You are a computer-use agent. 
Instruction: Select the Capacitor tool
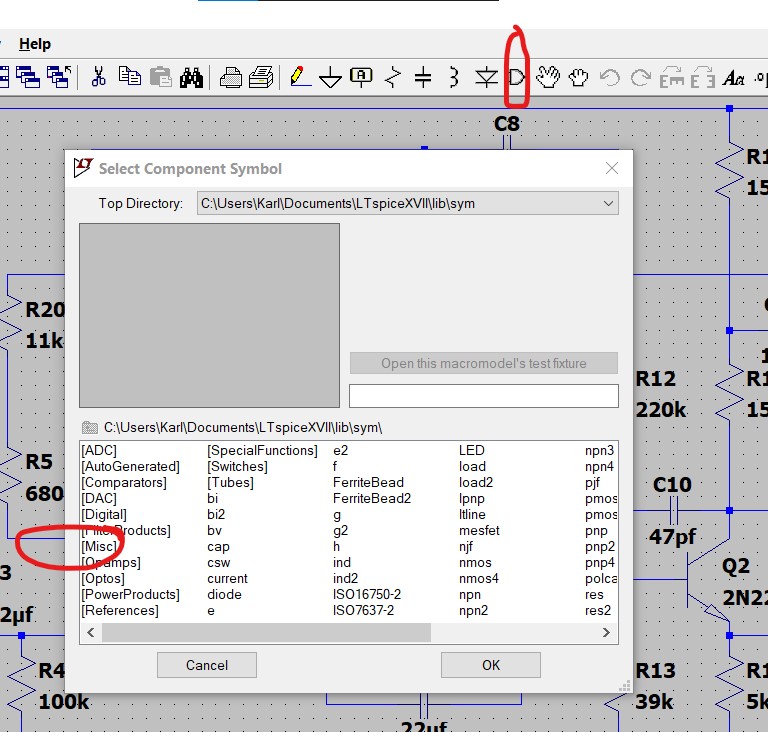click(423, 77)
